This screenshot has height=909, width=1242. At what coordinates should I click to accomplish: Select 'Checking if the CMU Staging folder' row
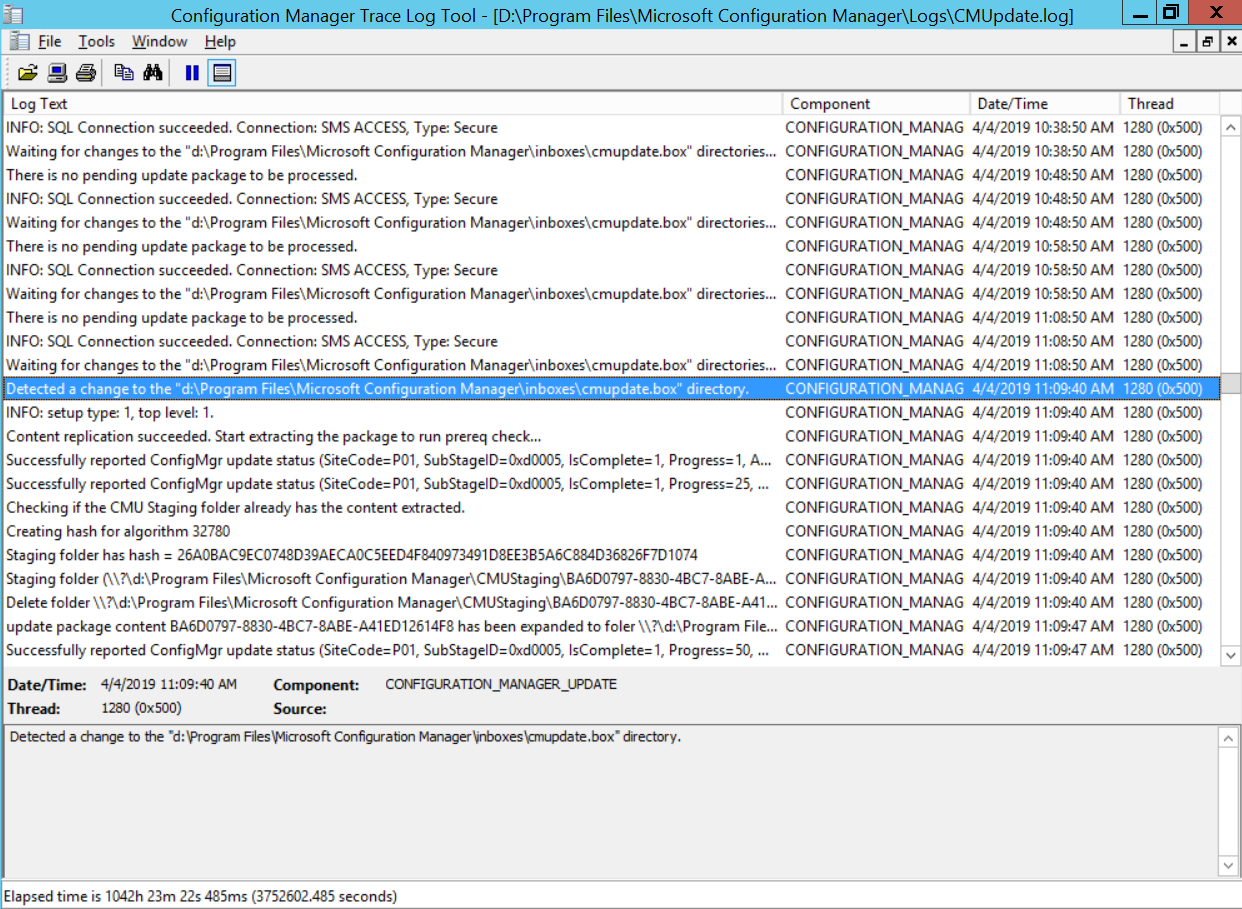click(x=612, y=507)
